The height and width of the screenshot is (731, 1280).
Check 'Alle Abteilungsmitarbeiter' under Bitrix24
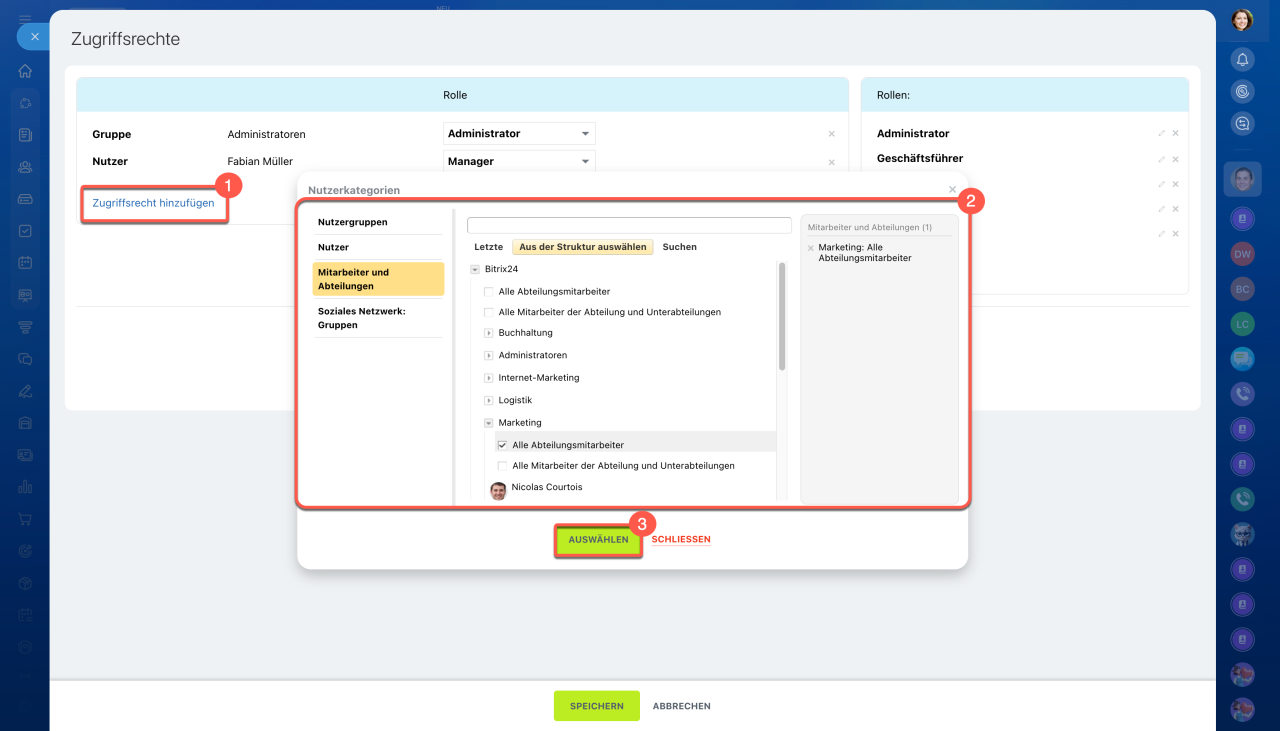[x=489, y=292]
